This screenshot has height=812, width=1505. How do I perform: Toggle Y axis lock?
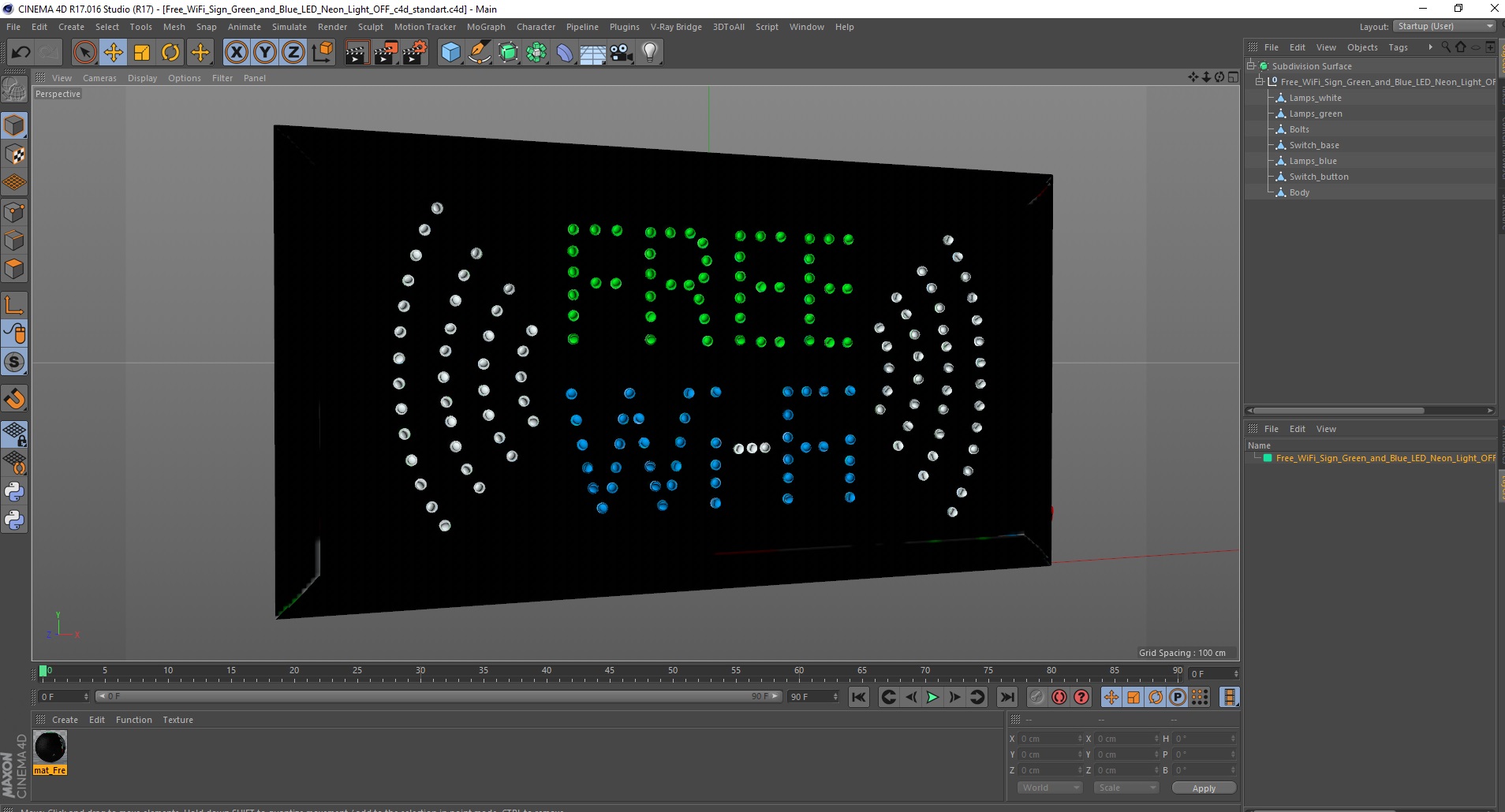(265, 53)
